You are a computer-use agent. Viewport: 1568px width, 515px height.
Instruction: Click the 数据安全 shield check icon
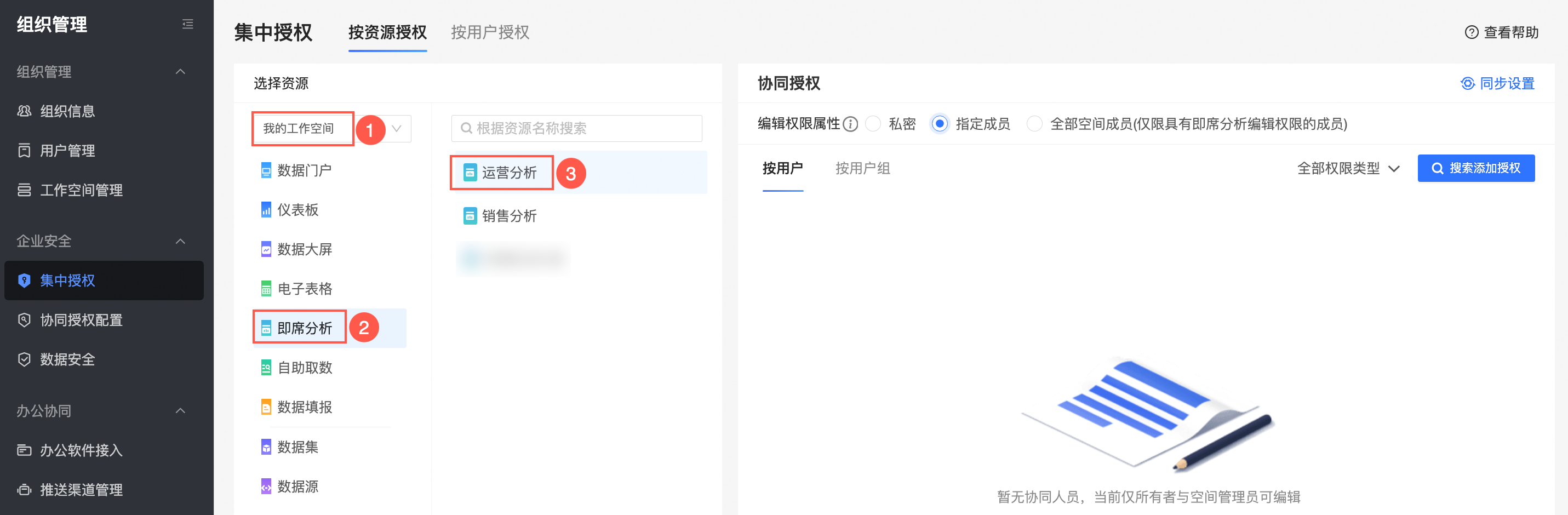[24, 360]
